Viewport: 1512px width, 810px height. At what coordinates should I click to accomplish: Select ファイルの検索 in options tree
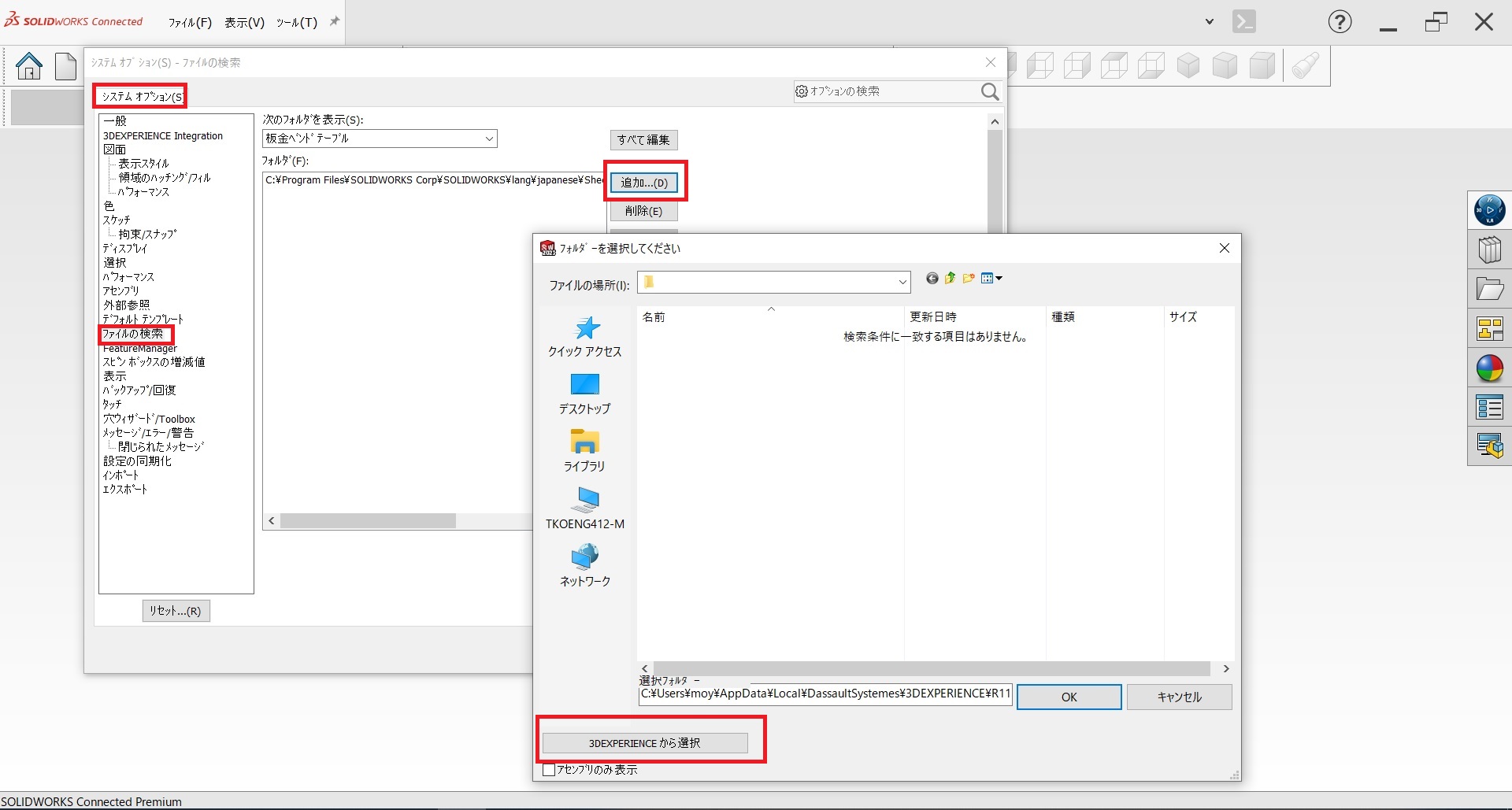[133, 334]
